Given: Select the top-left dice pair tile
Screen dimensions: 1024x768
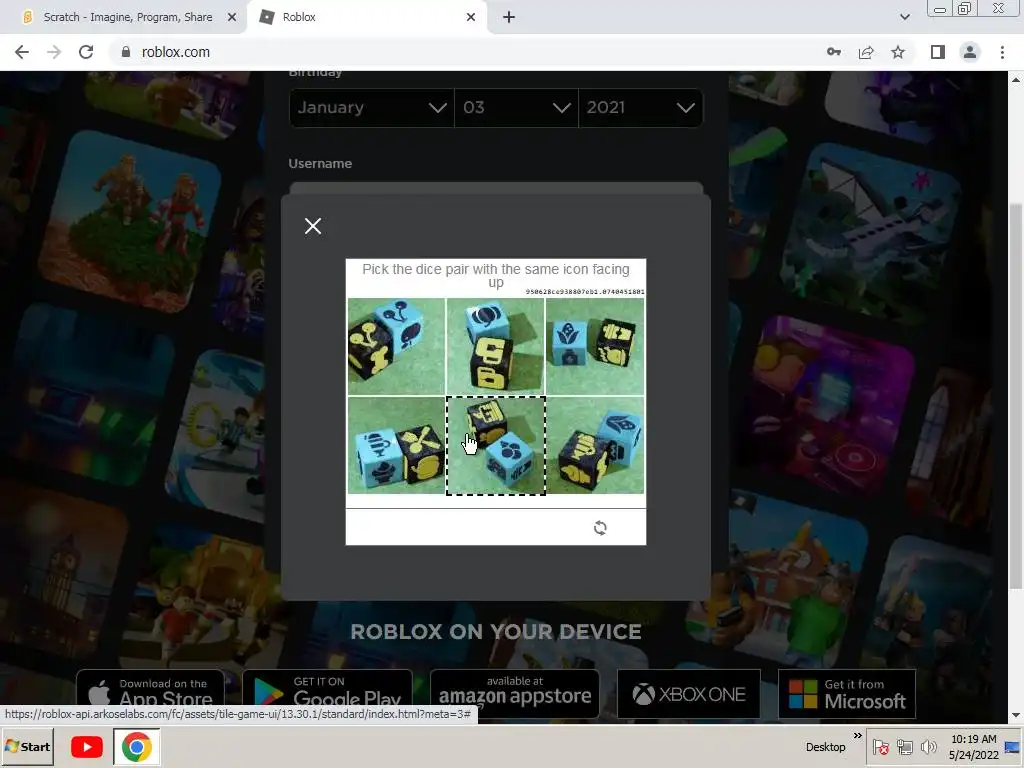Looking at the screenshot, I should [396, 346].
